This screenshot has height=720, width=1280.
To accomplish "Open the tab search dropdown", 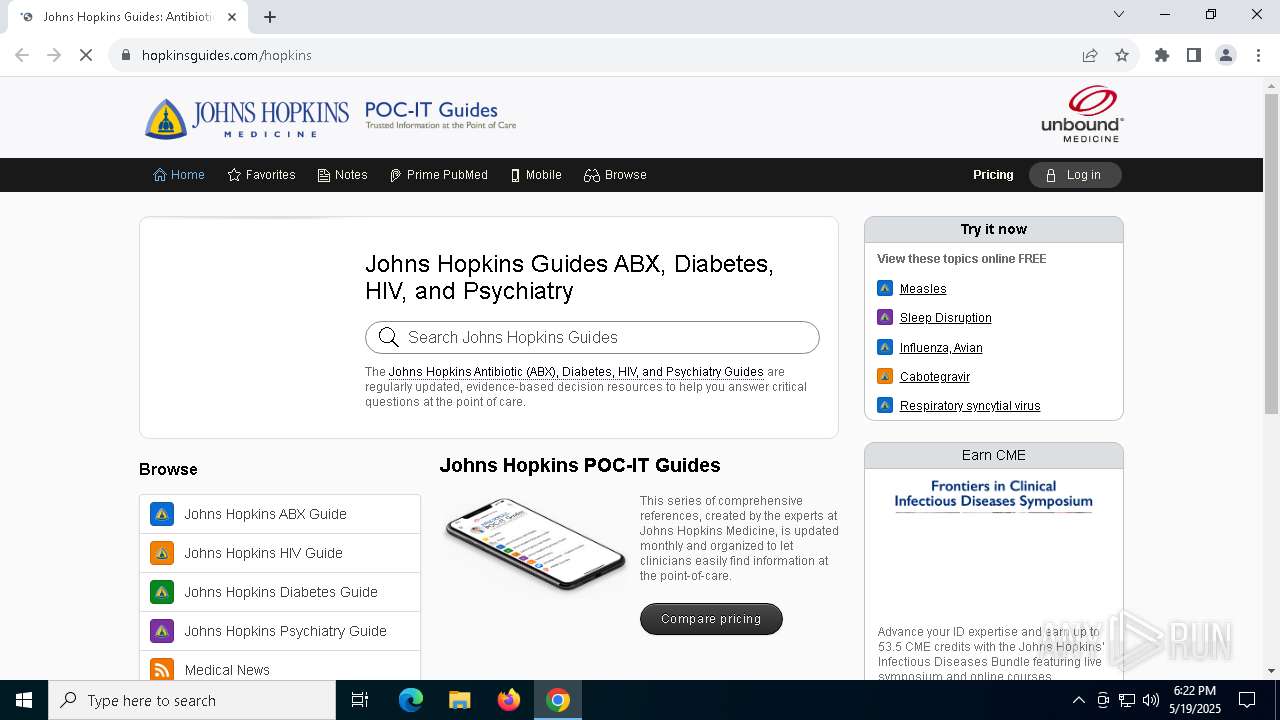I will (x=1119, y=14).
